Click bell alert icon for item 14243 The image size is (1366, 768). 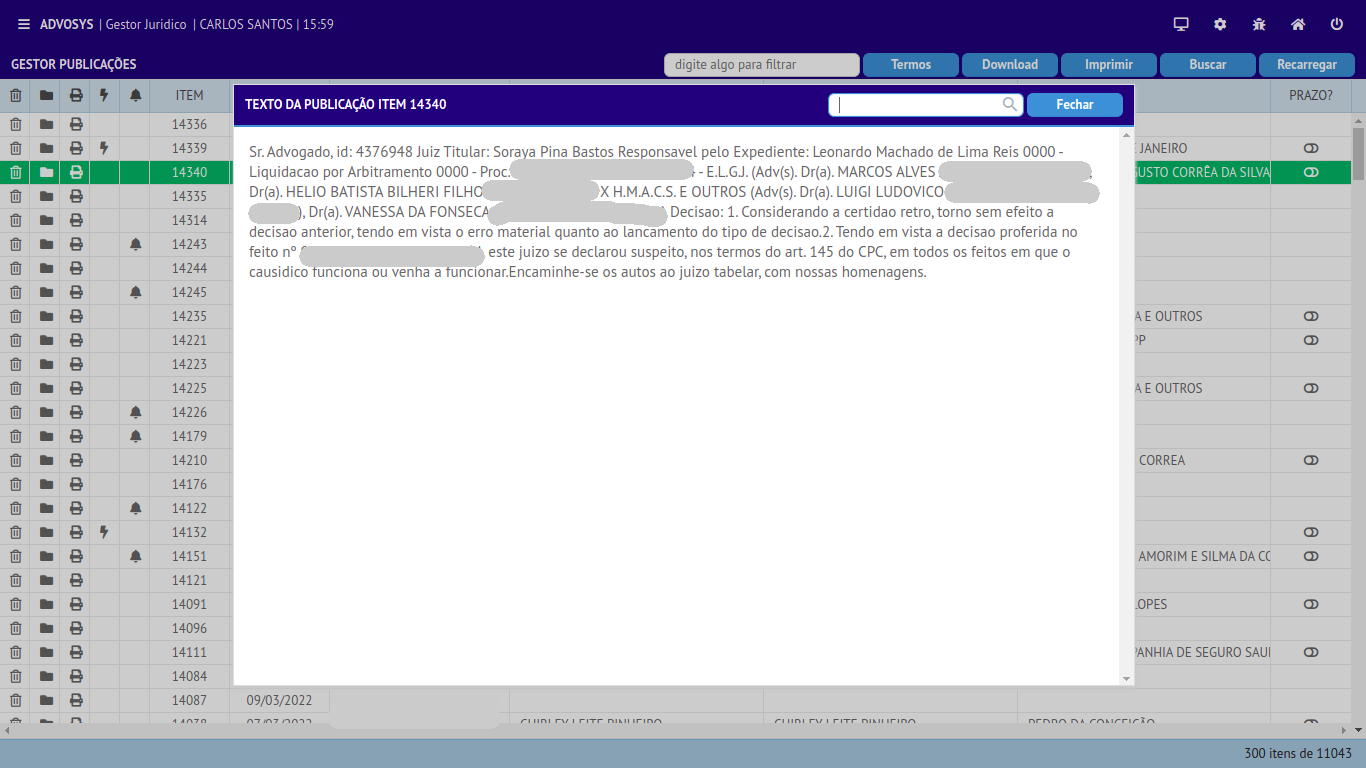point(136,244)
